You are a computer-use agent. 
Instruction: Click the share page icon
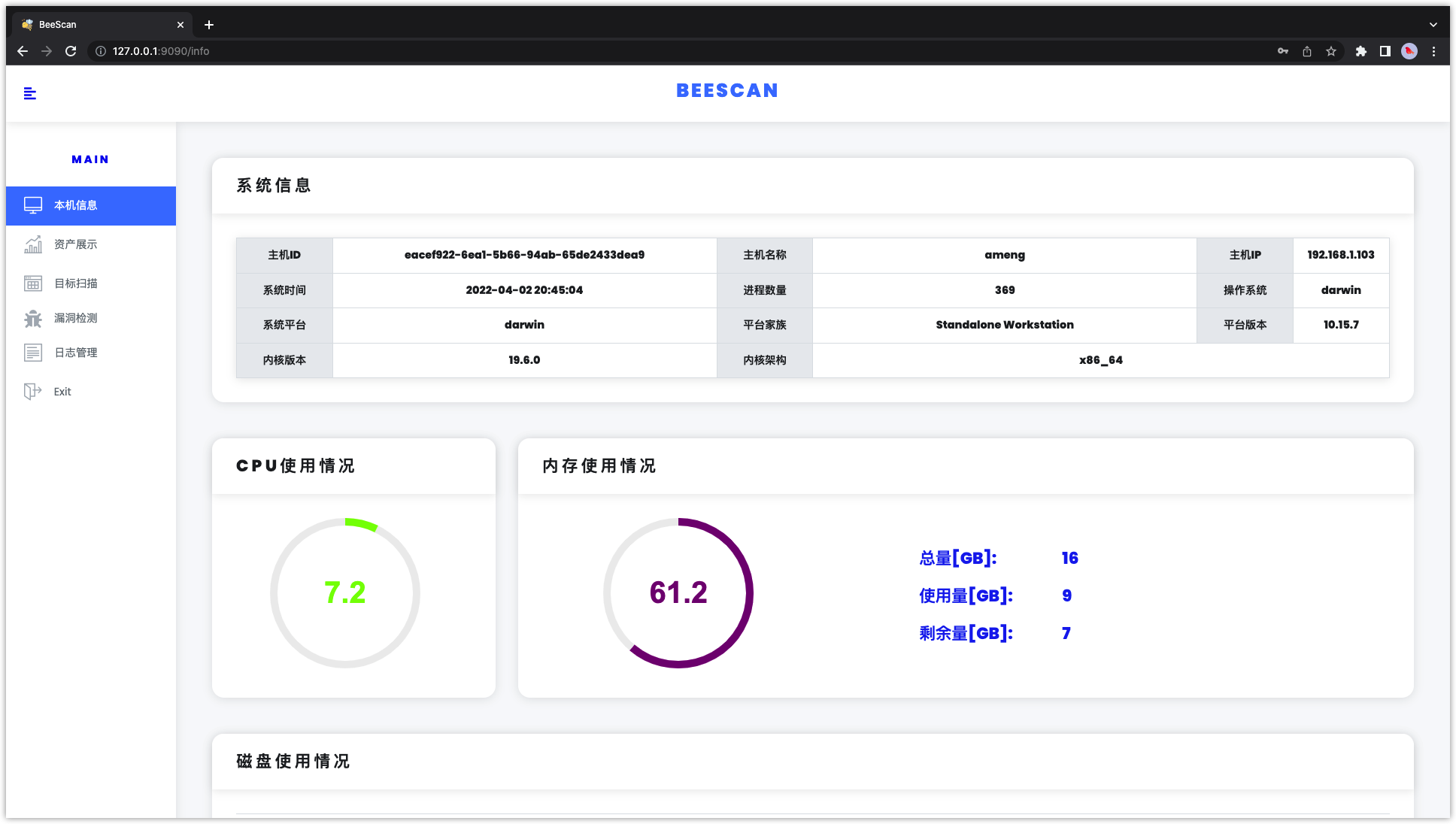(x=1307, y=51)
